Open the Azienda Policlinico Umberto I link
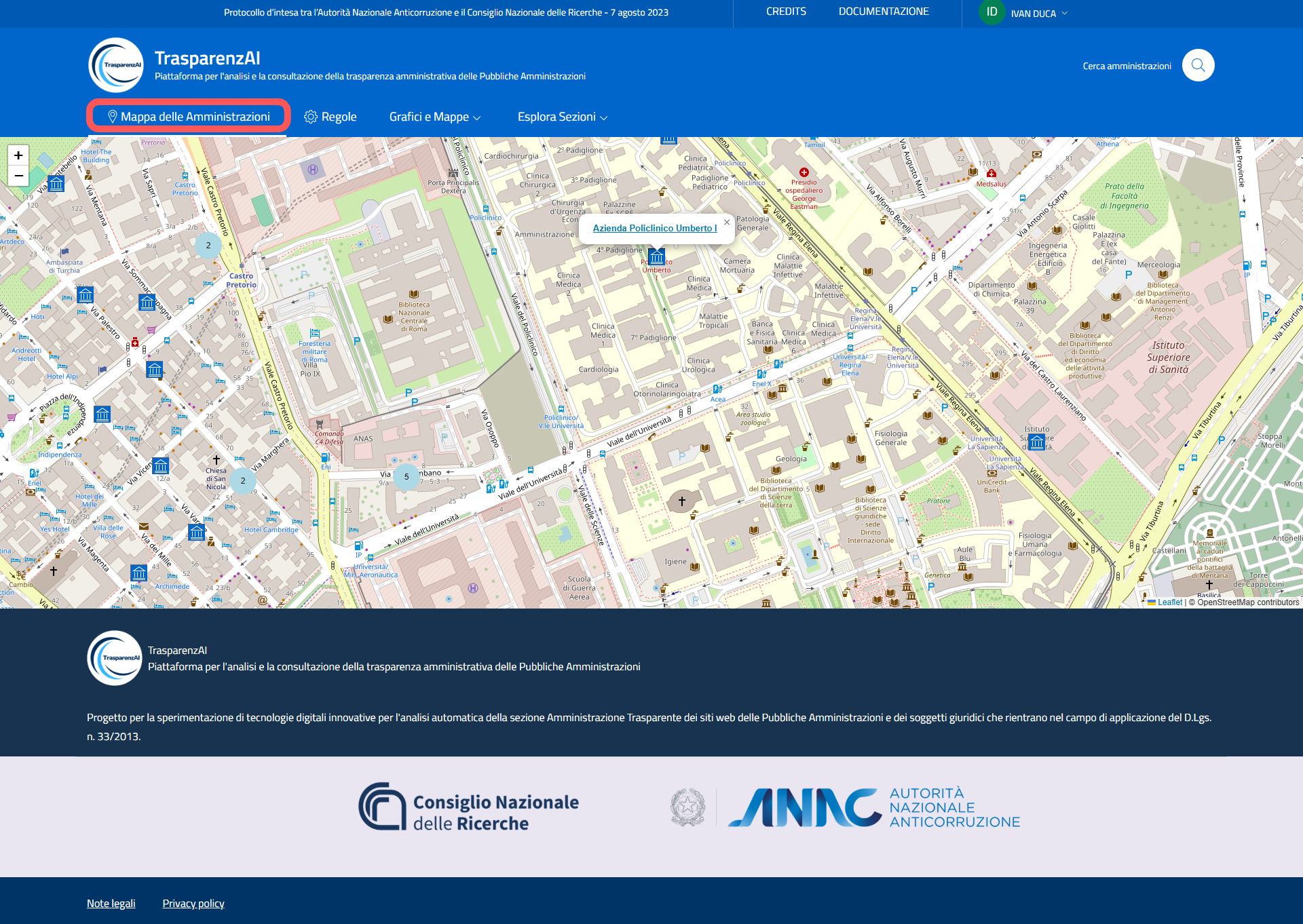Screen dimensions: 1303x924 coord(655,228)
